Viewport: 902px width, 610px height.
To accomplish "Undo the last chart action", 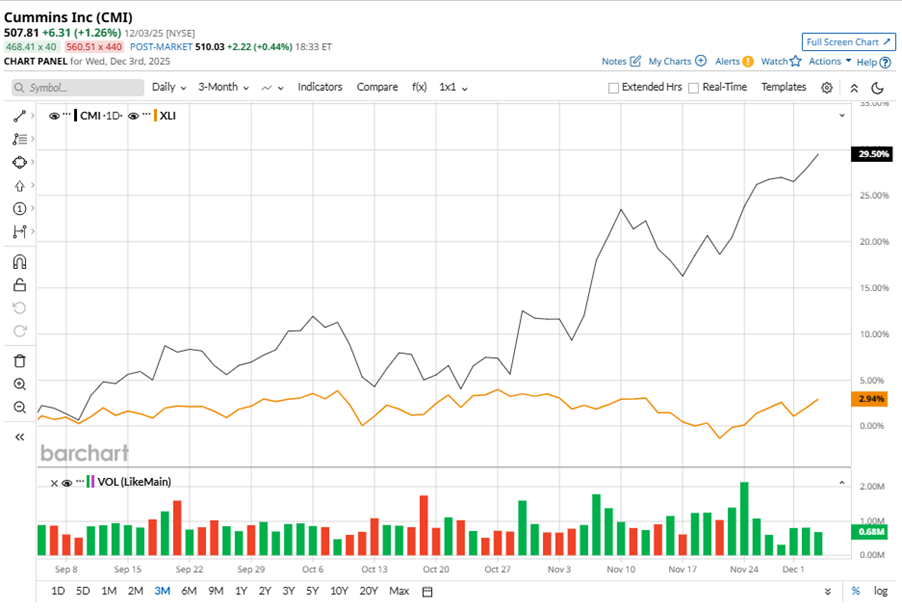I will 20,308.
